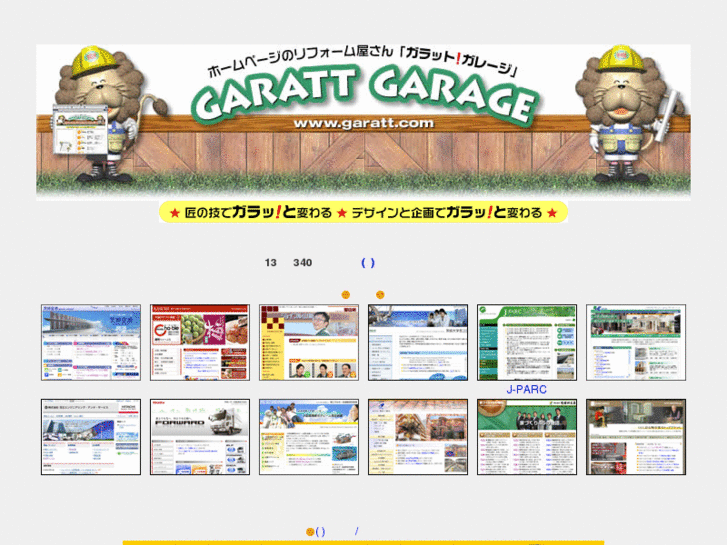This screenshot has height=545, width=727.
Task: Open the blue parentheses link beside 340
Action: point(368,263)
